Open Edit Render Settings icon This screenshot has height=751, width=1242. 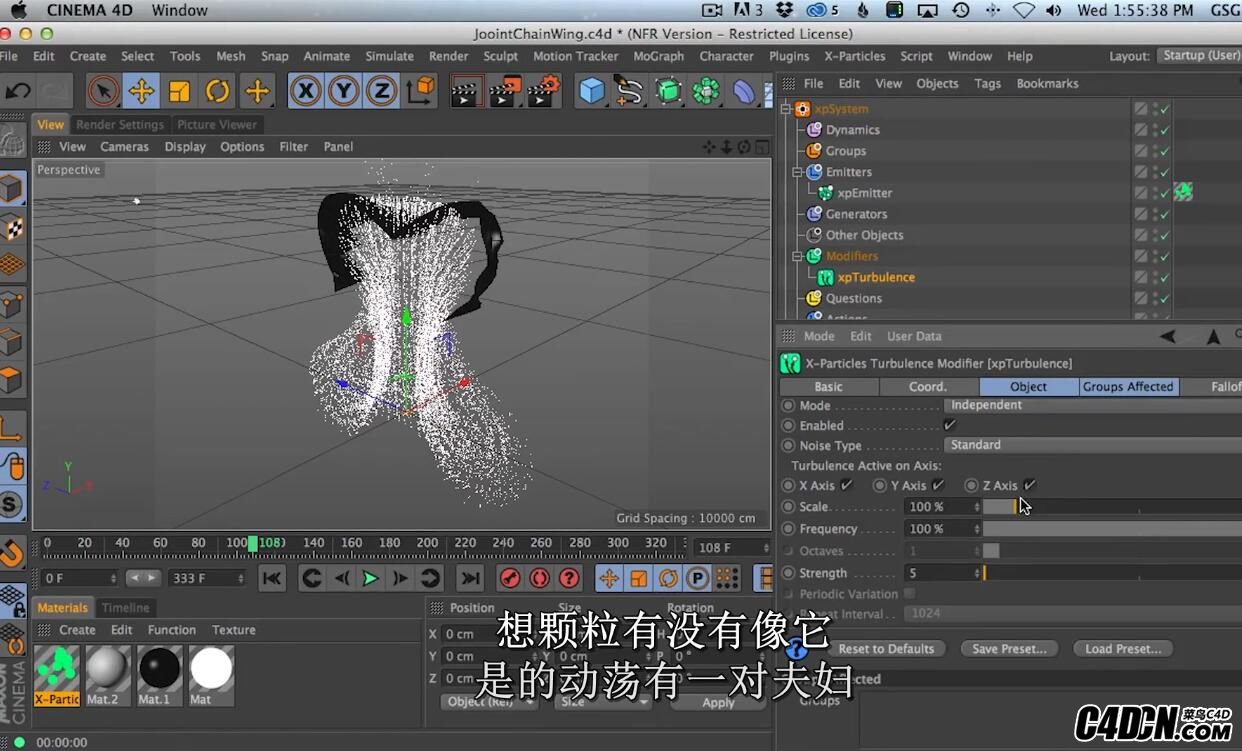(x=543, y=92)
